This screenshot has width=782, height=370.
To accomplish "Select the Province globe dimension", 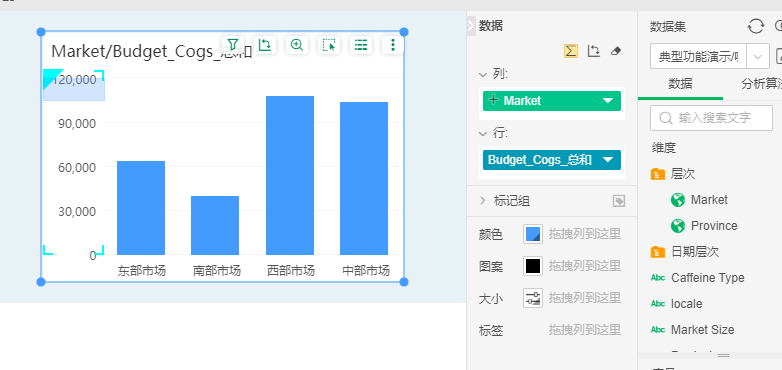I will [704, 226].
